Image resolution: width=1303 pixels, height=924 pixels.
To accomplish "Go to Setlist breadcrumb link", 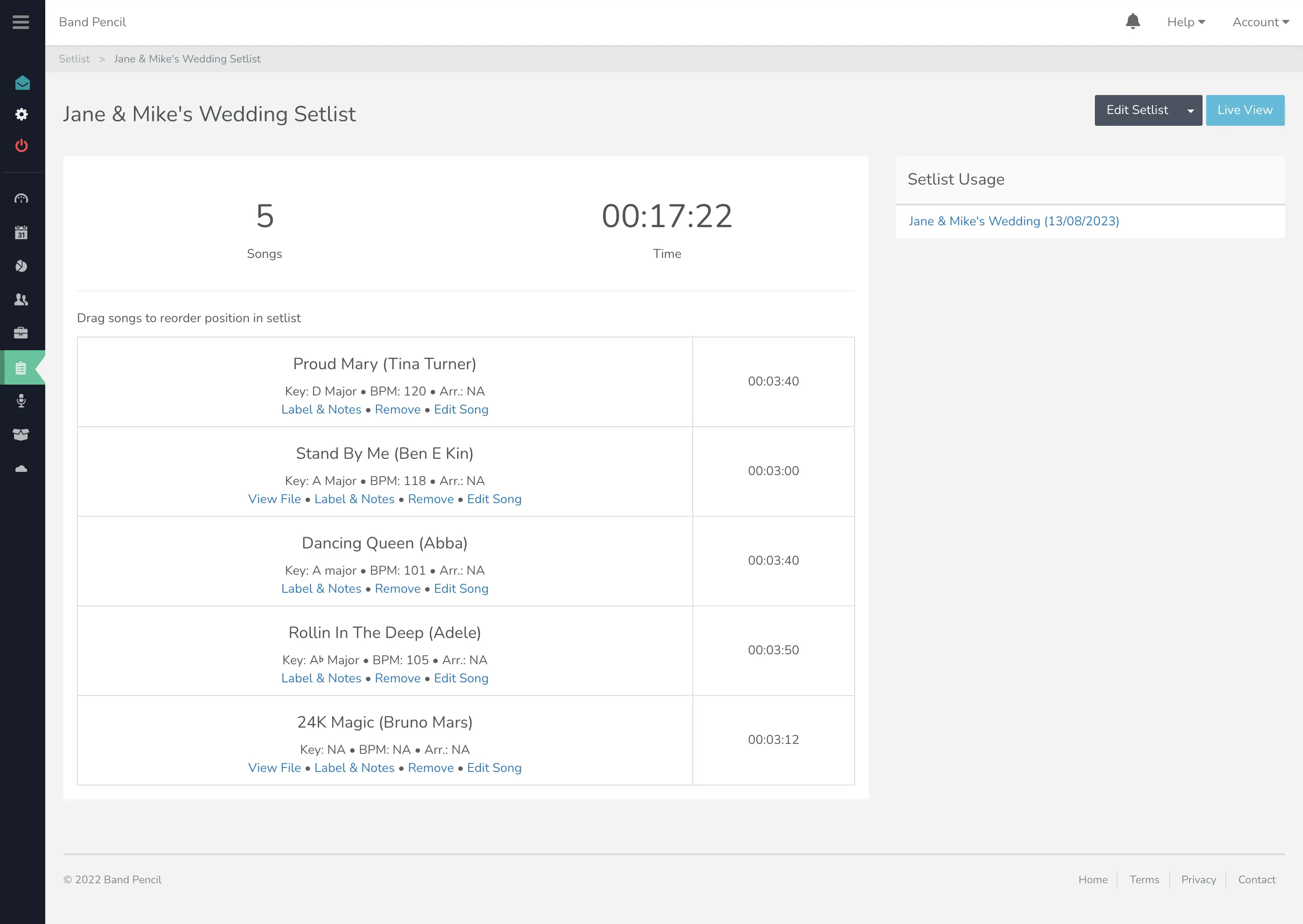I will [x=75, y=59].
